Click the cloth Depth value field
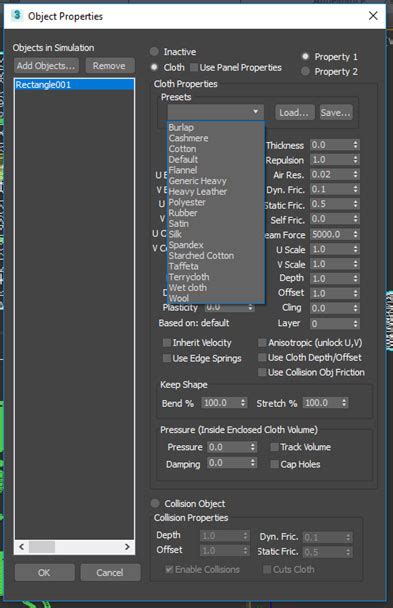Screen dimensions: 393x608 331,279
